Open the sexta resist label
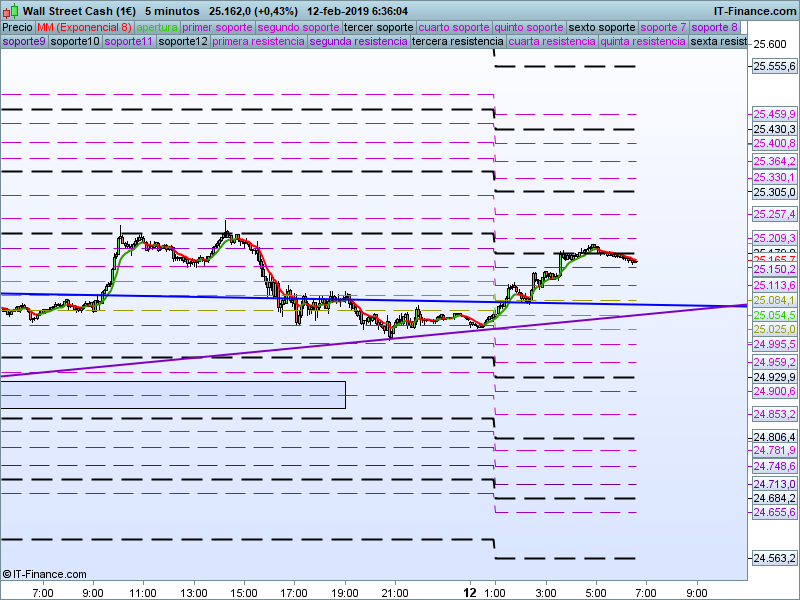This screenshot has width=800, height=600. (x=718, y=41)
